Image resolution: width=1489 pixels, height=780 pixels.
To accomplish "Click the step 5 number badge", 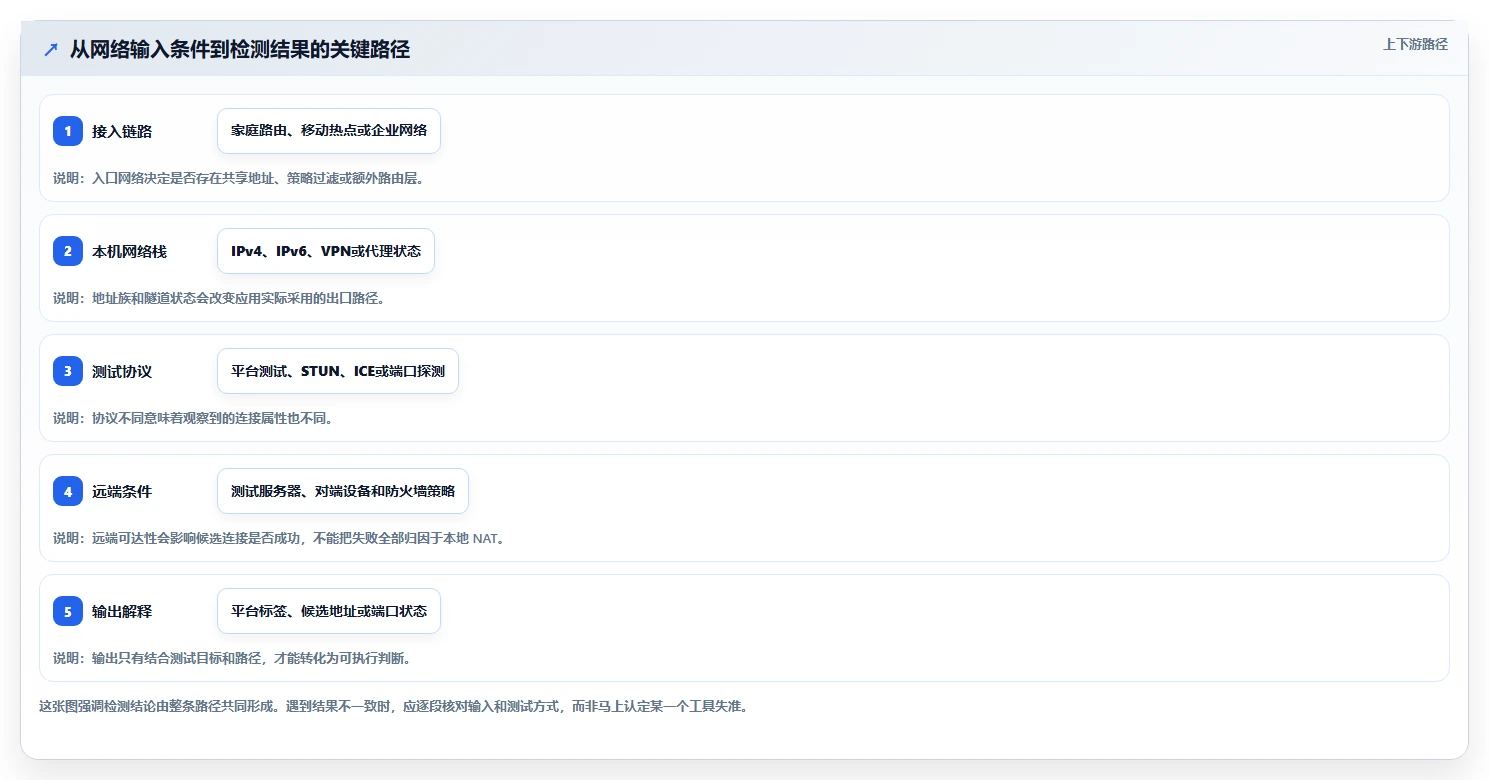I will click(68, 611).
